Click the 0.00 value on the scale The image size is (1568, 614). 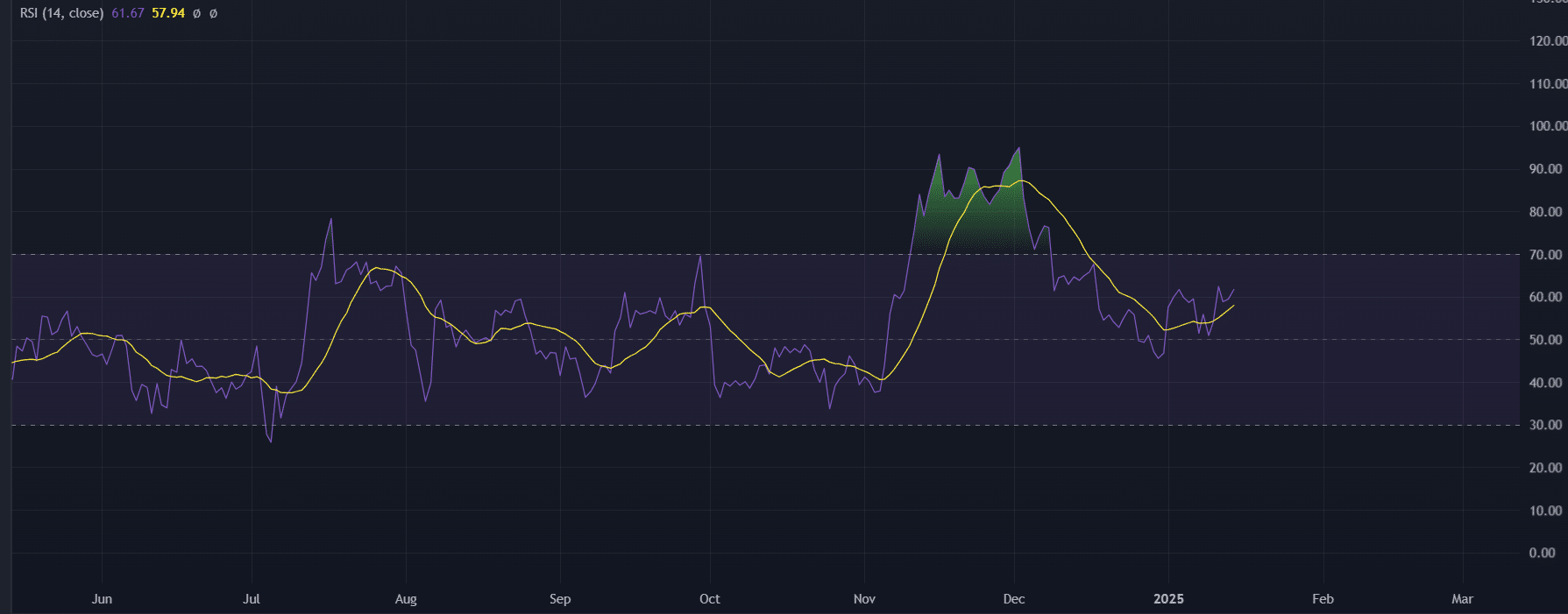1543,553
